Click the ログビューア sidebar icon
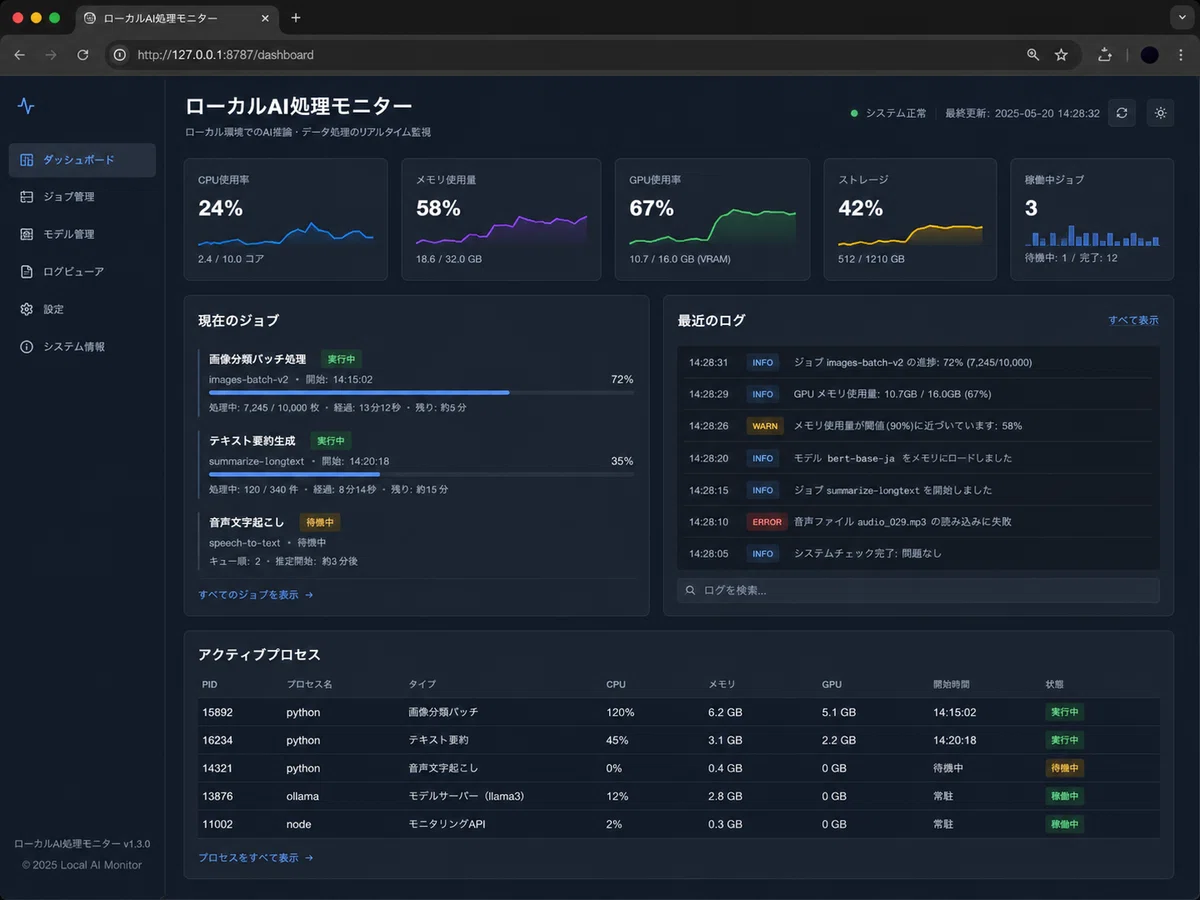The height and width of the screenshot is (900, 1200). [27, 271]
